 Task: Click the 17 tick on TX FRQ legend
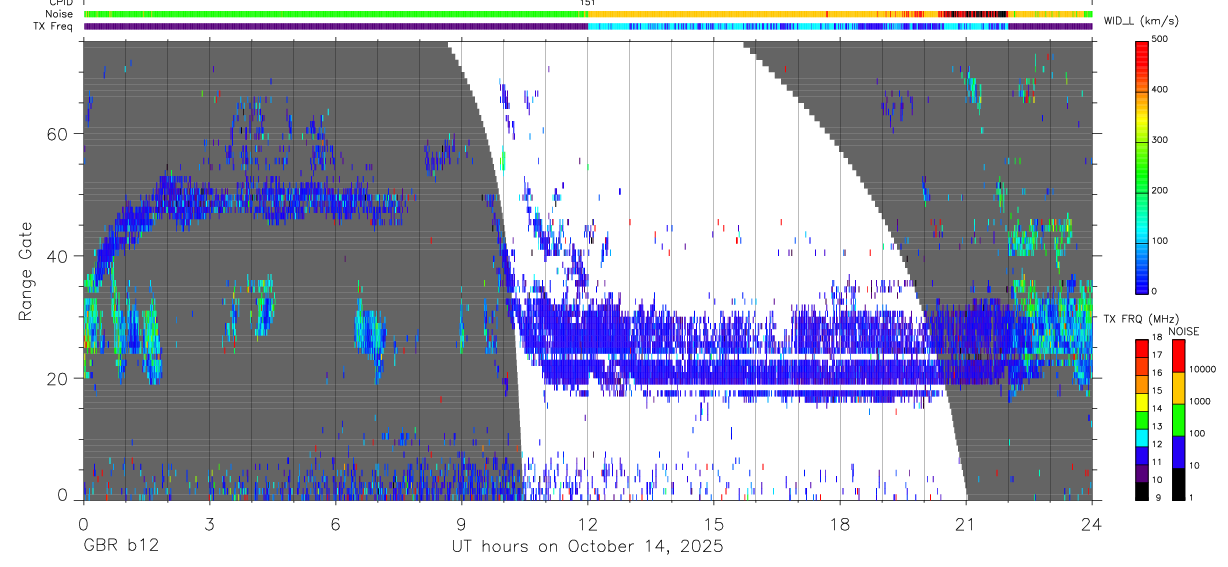coord(1158,354)
